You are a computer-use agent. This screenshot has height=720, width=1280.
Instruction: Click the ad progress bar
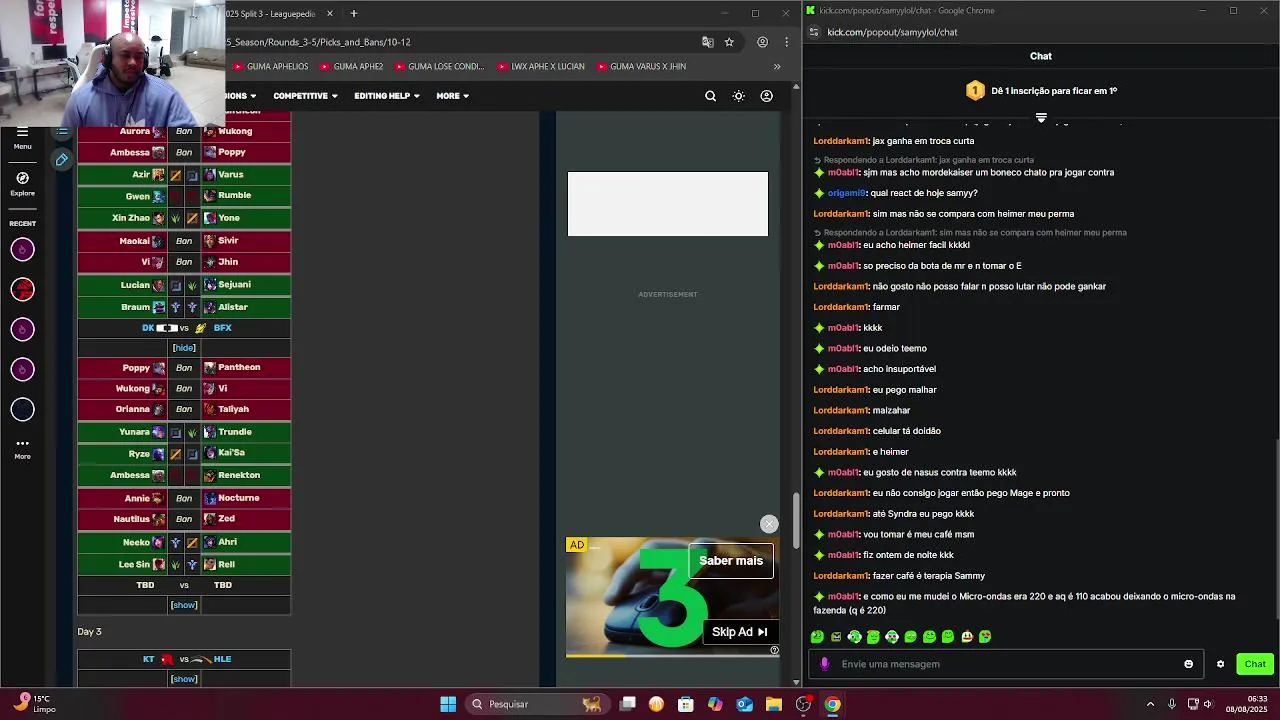click(x=672, y=656)
